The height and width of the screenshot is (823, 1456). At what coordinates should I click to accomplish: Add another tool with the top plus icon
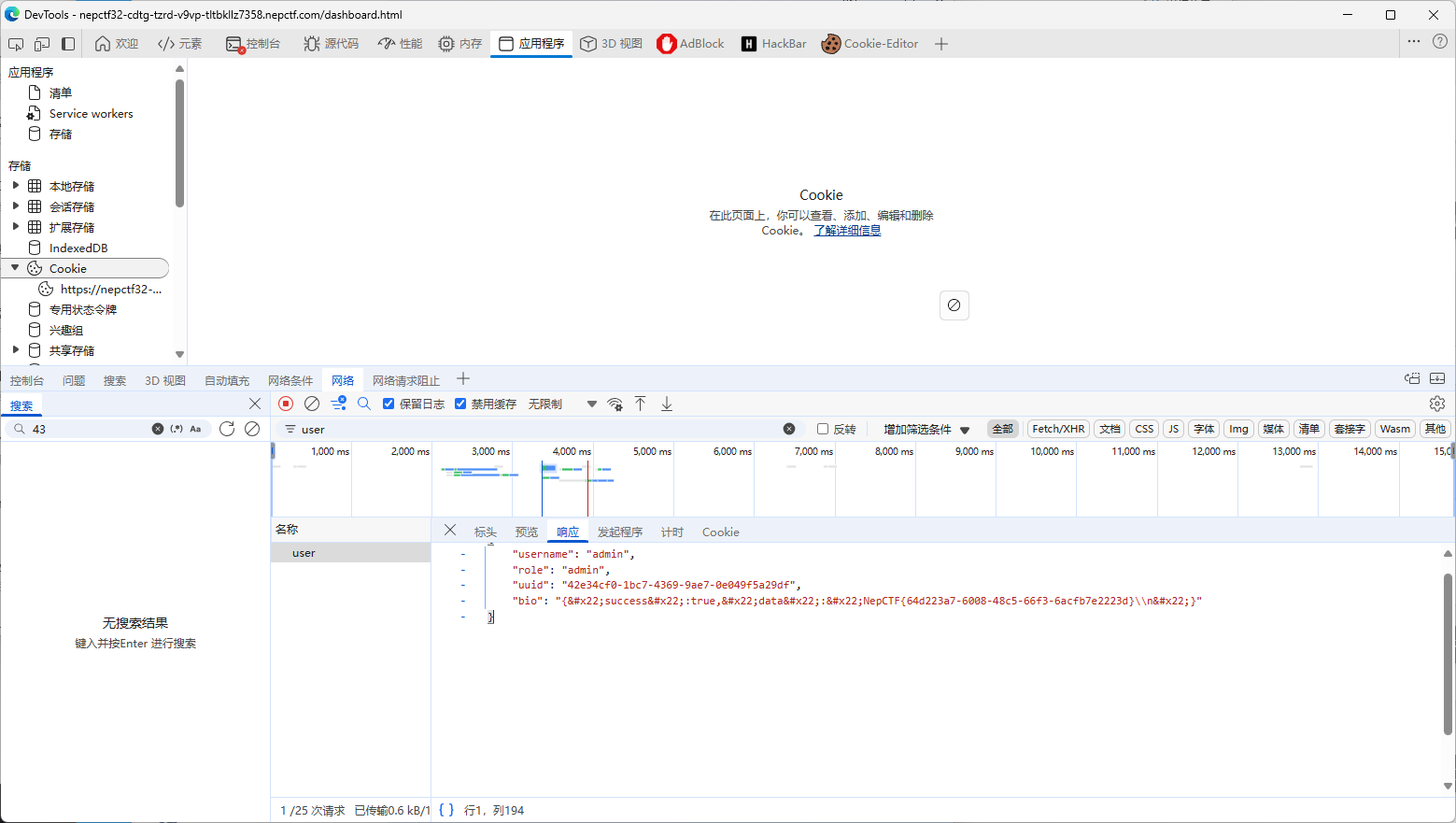click(x=941, y=44)
